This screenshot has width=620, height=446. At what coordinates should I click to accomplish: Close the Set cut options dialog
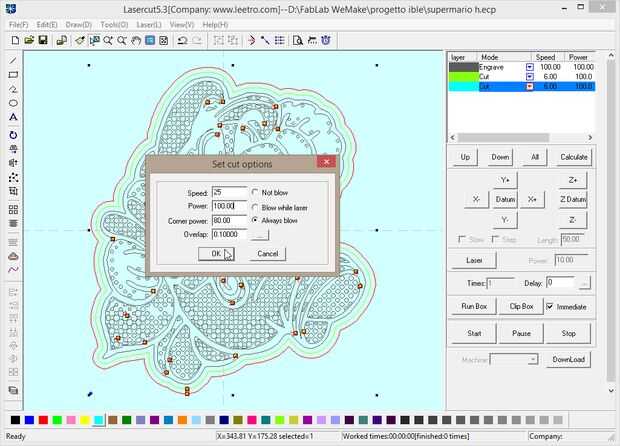(326, 162)
